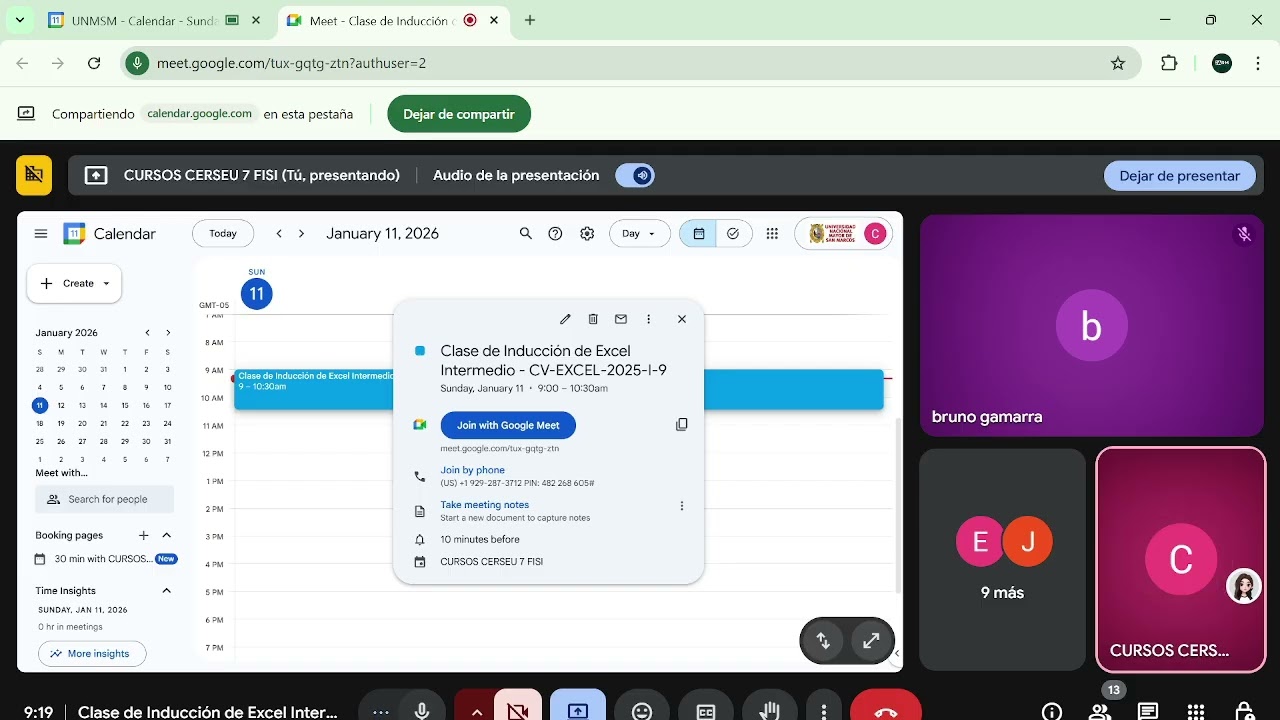Expand the presentation to full screen
Image resolution: width=1280 pixels, height=720 pixels.
(871, 641)
